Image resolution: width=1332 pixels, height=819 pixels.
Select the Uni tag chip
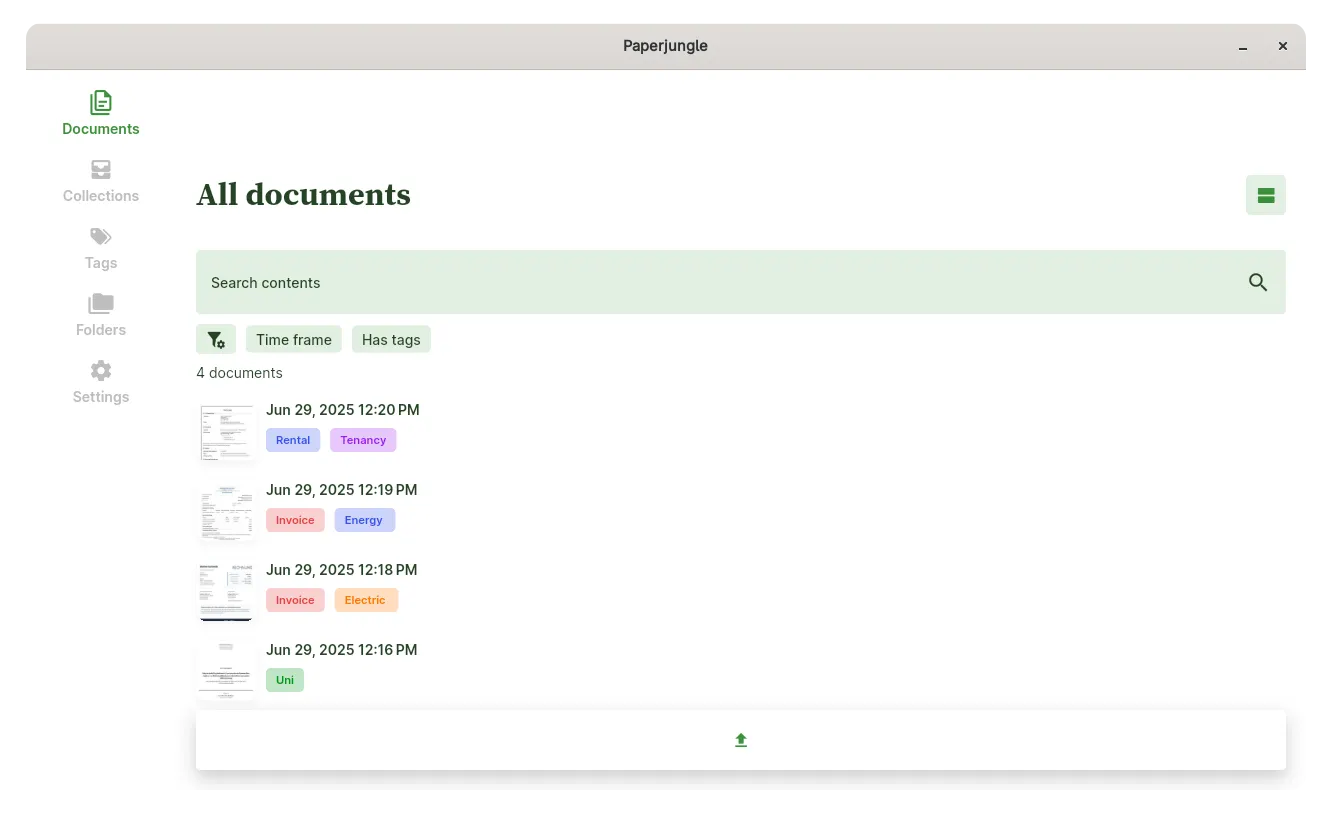pyautogui.click(x=285, y=680)
